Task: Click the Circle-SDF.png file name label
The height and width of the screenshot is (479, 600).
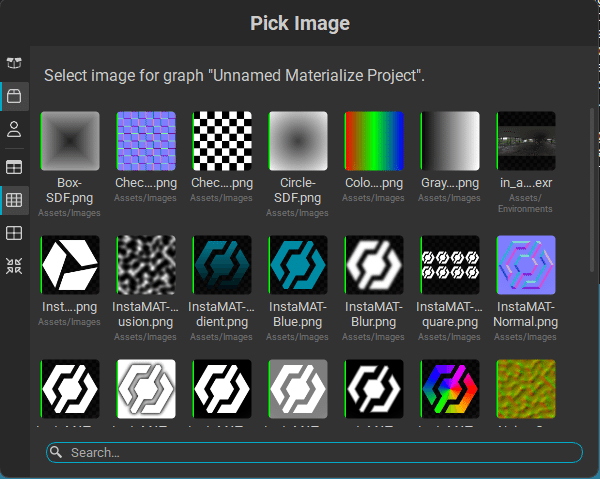Action: (297, 190)
